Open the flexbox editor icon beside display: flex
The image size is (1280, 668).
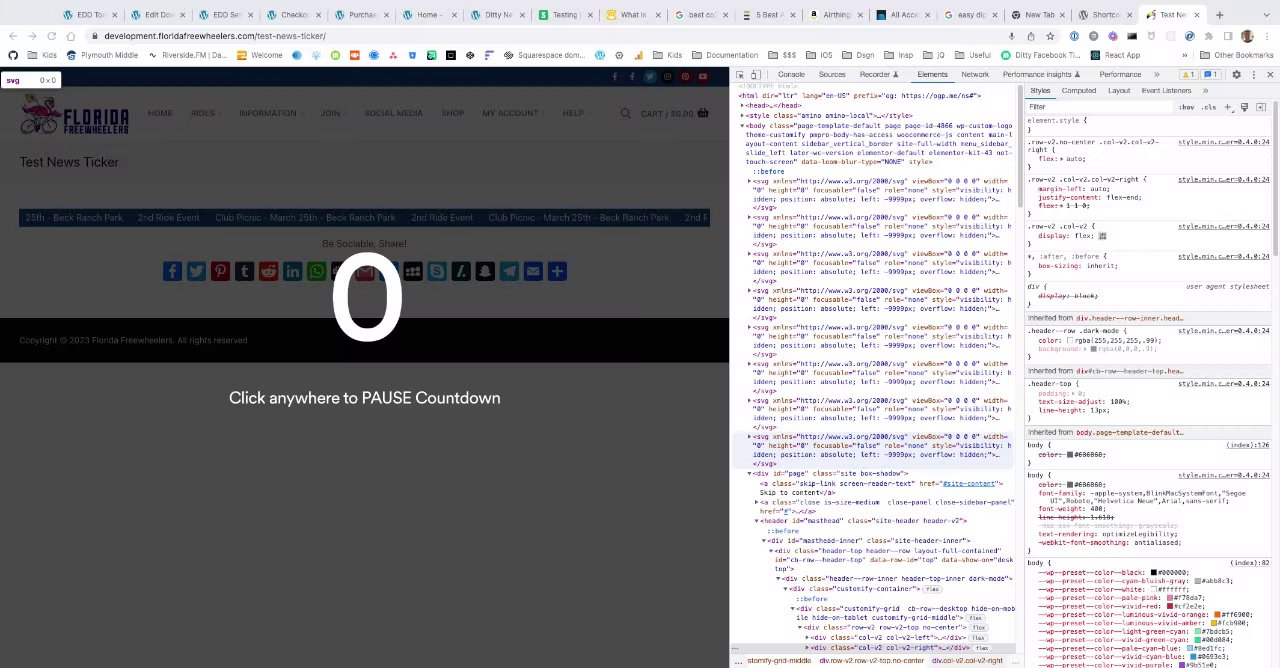click(x=1102, y=236)
